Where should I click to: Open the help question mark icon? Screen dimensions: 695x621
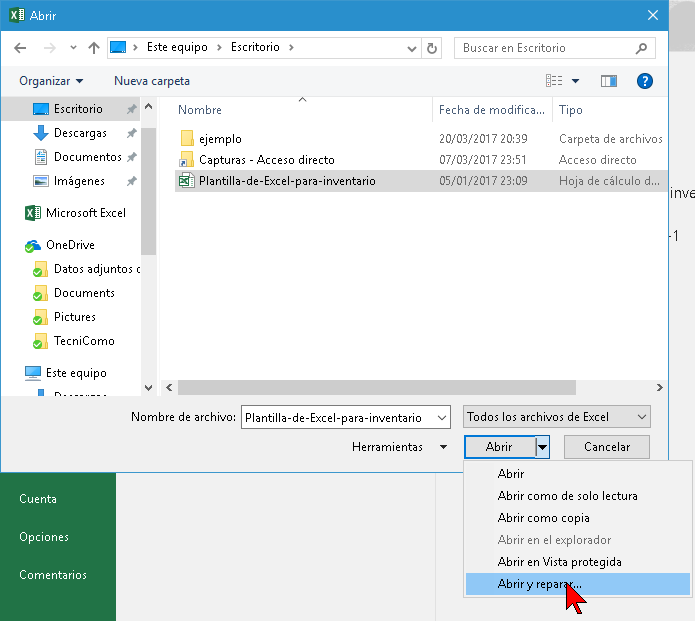(x=644, y=81)
